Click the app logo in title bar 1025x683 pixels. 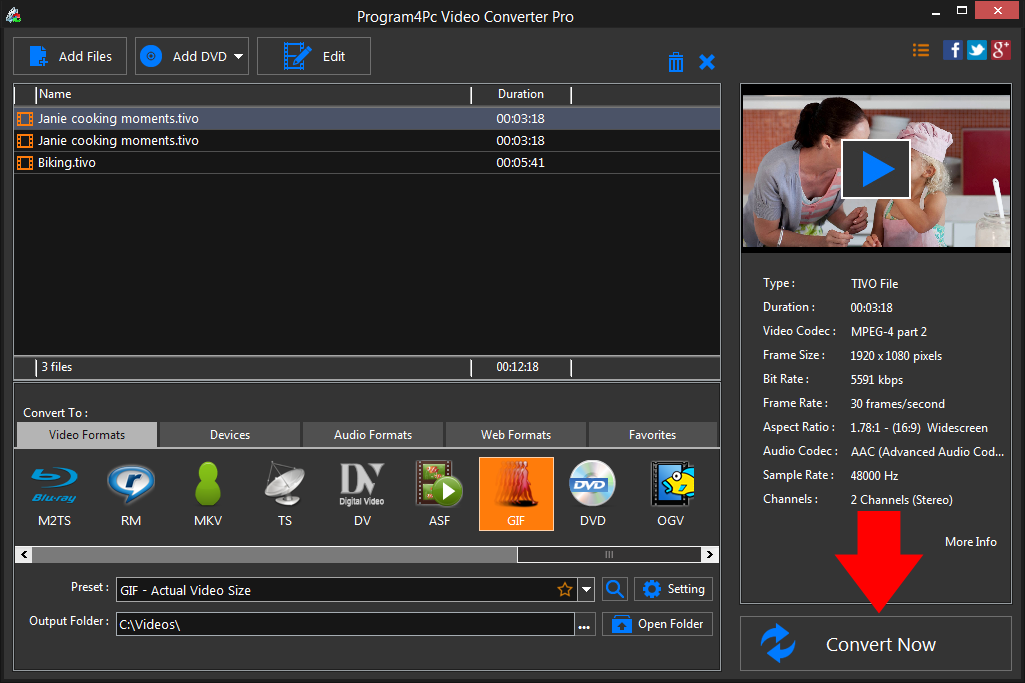[13, 14]
